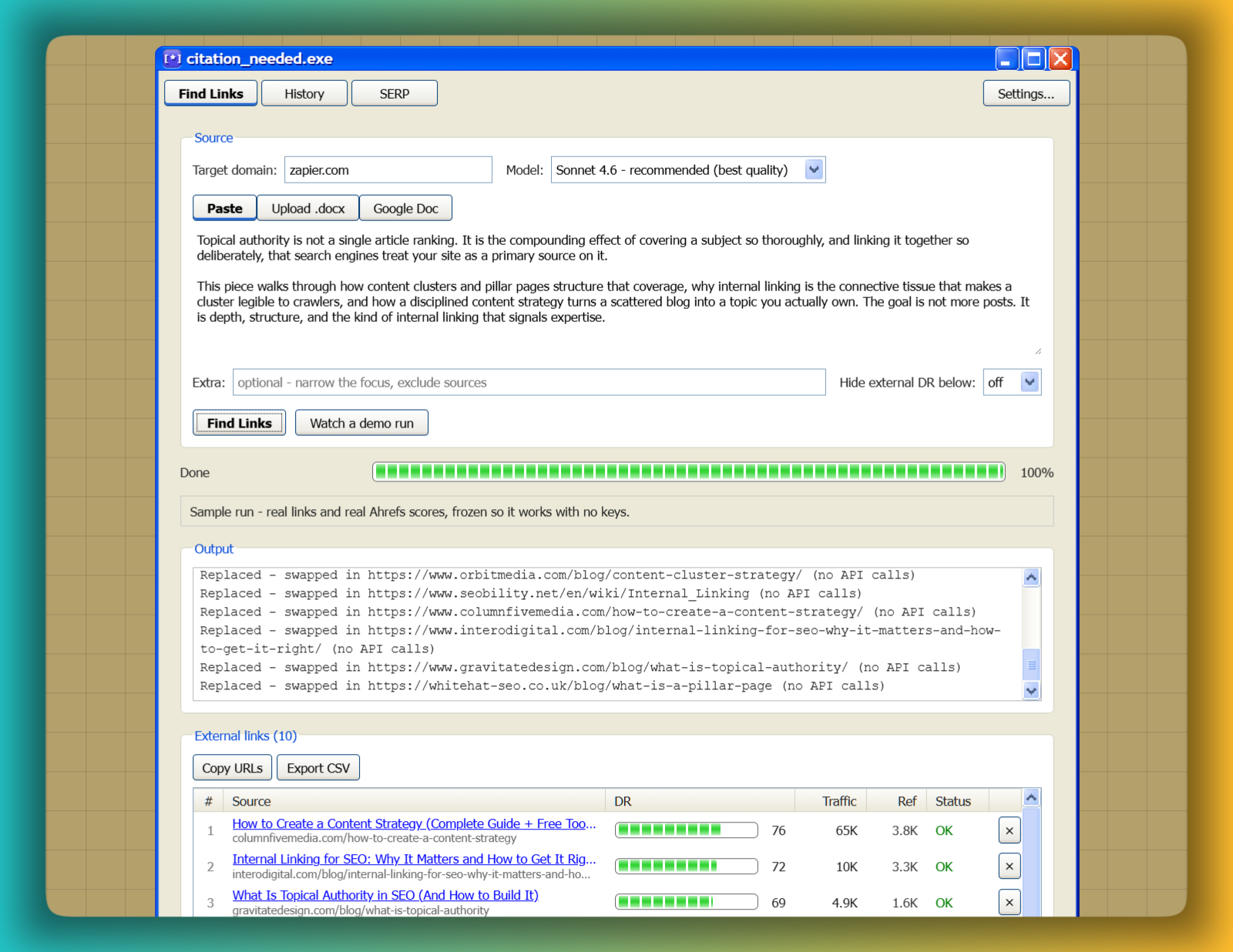Sort by the Status column header

[958, 801]
